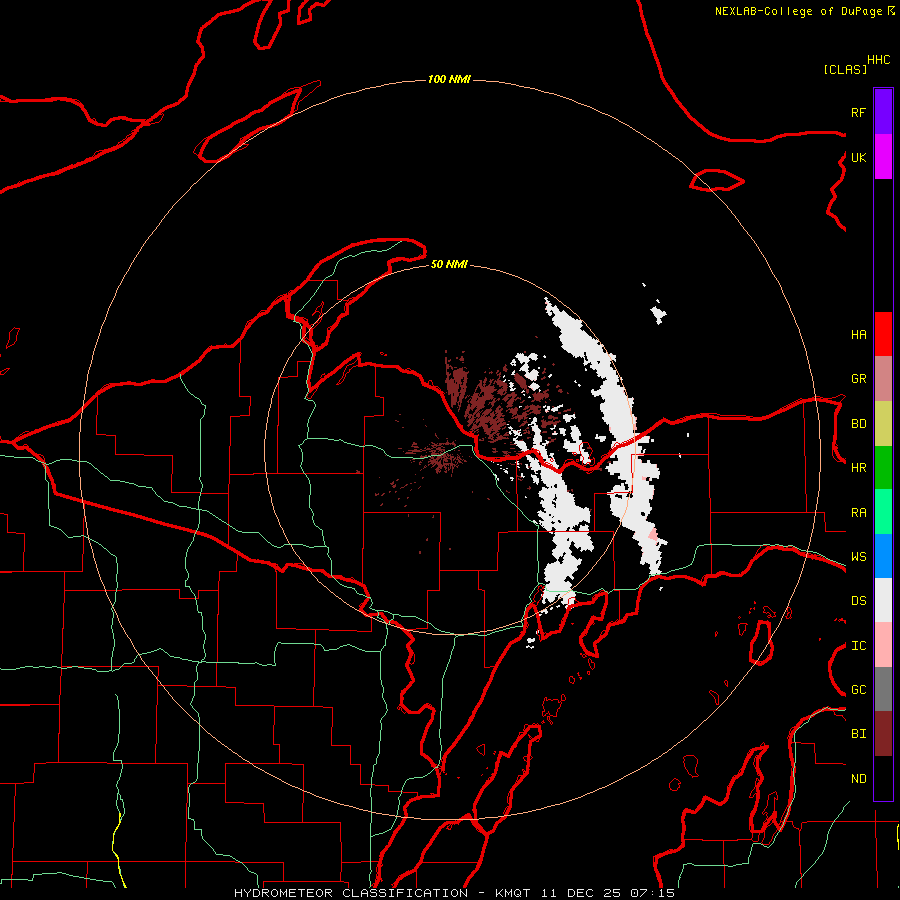The height and width of the screenshot is (900, 900).
Task: Click the UK magenta legend swatch
Action: tap(883, 157)
